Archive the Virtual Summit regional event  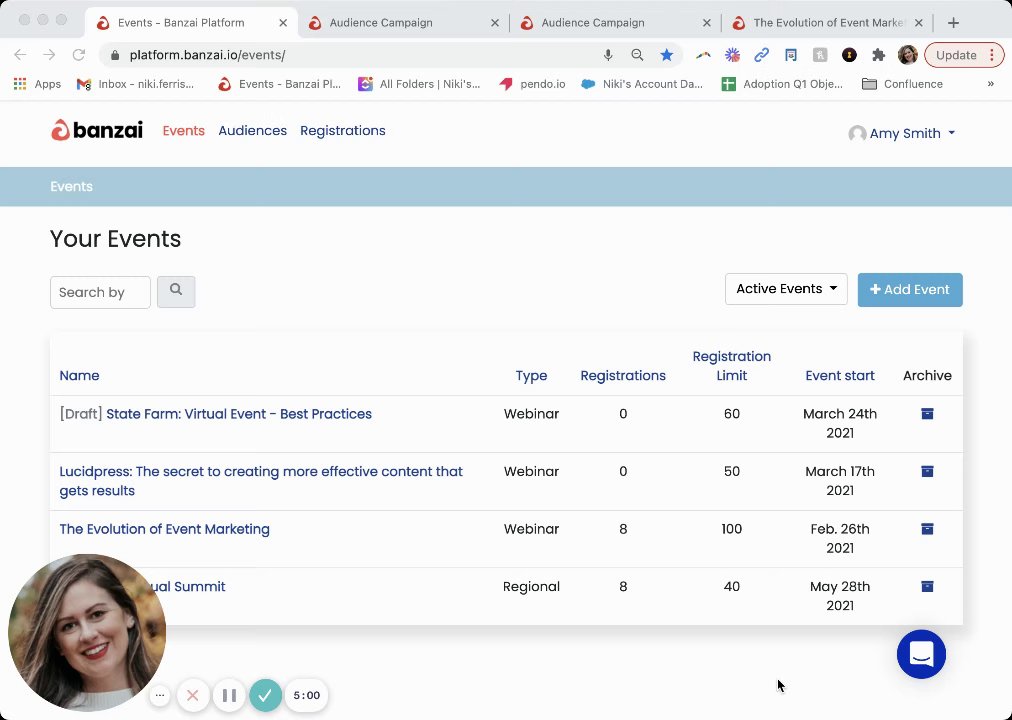pos(927,586)
